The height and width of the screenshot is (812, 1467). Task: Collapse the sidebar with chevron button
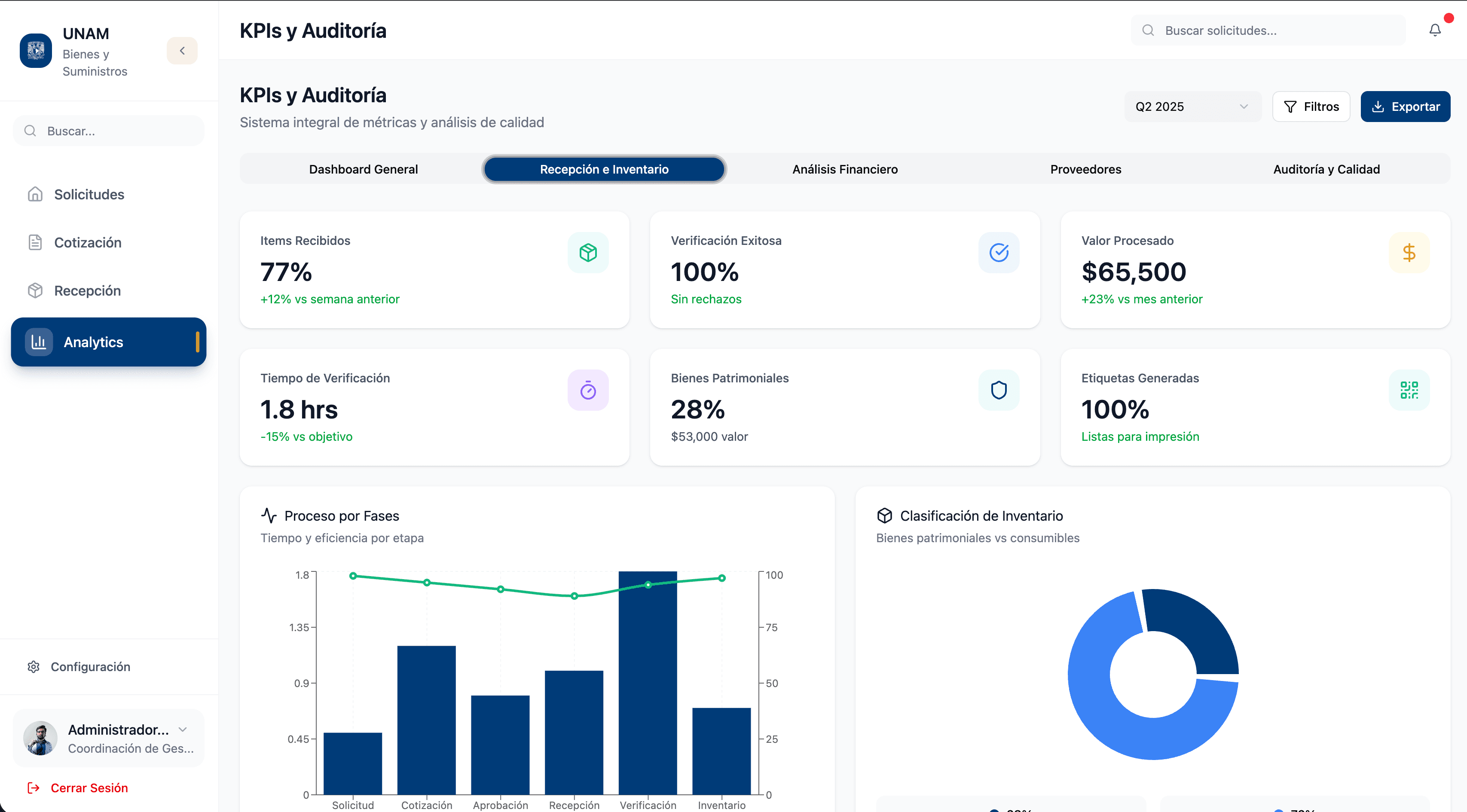click(x=182, y=51)
